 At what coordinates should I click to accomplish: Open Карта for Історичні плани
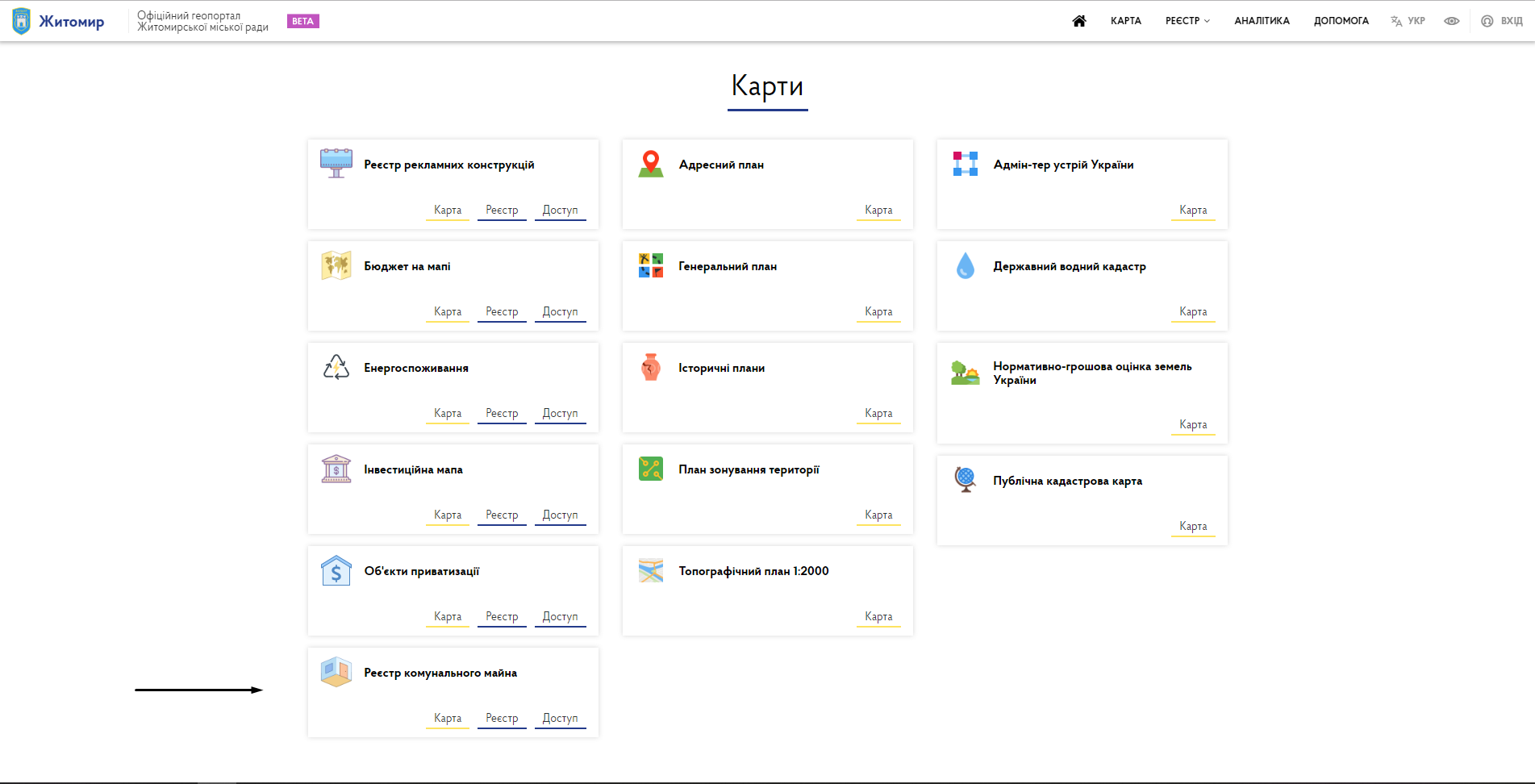tap(878, 414)
